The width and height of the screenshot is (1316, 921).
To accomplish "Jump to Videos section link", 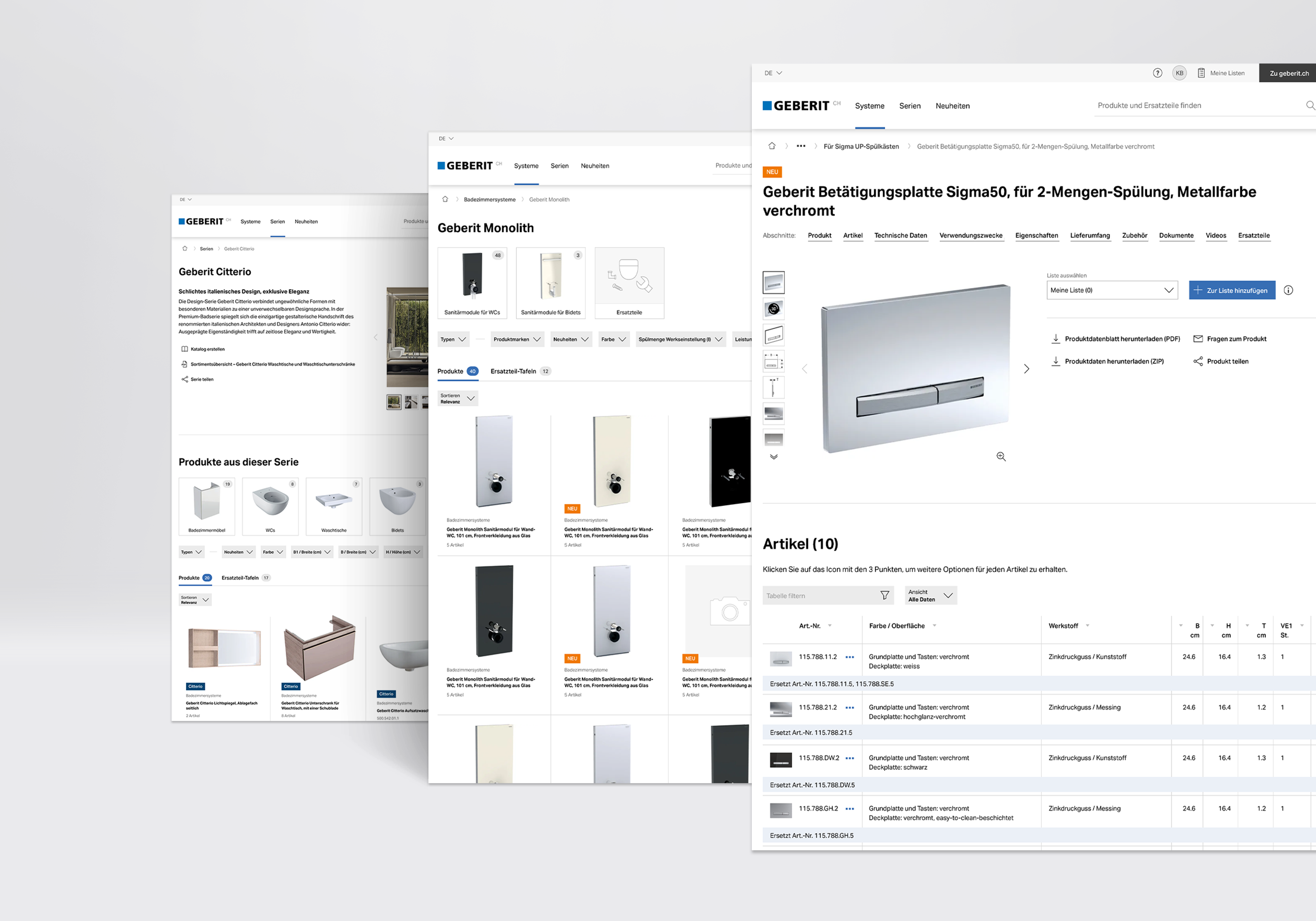I will (1216, 236).
